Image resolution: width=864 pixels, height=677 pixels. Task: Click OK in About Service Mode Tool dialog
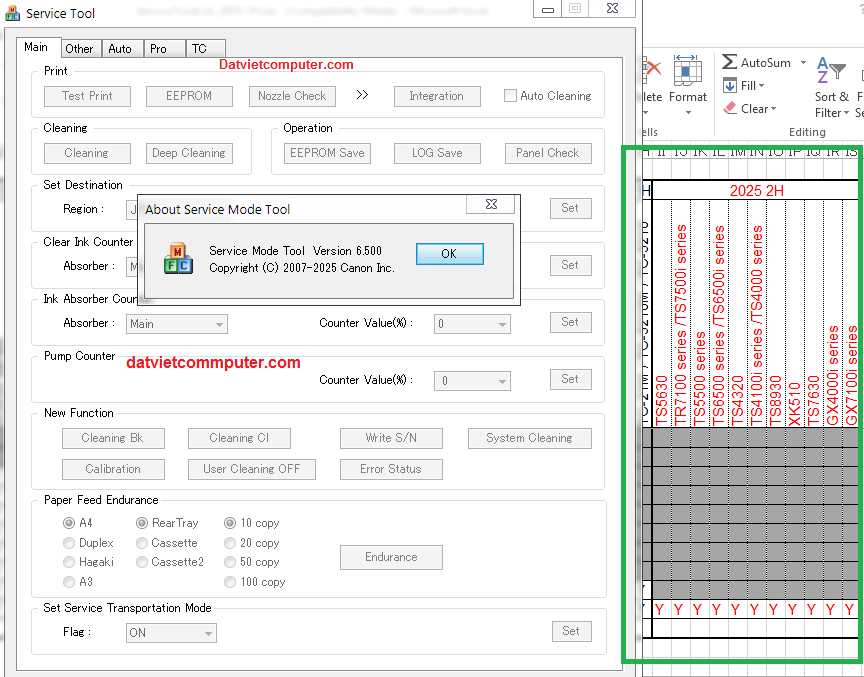(450, 253)
